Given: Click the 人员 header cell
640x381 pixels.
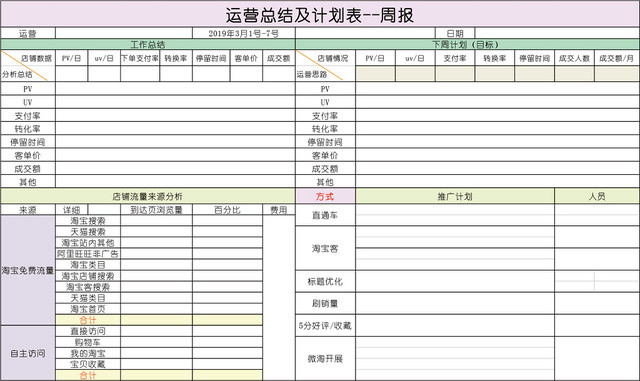Looking at the screenshot, I should [x=597, y=196].
